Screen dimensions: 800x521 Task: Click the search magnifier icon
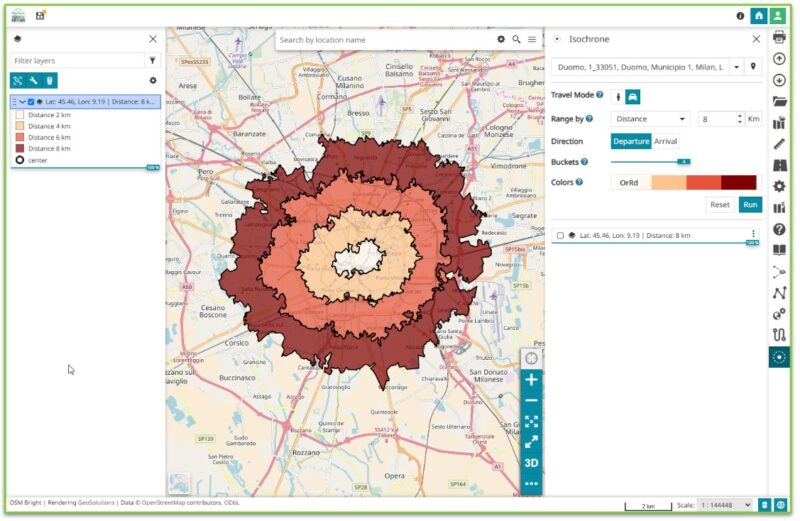click(516, 39)
